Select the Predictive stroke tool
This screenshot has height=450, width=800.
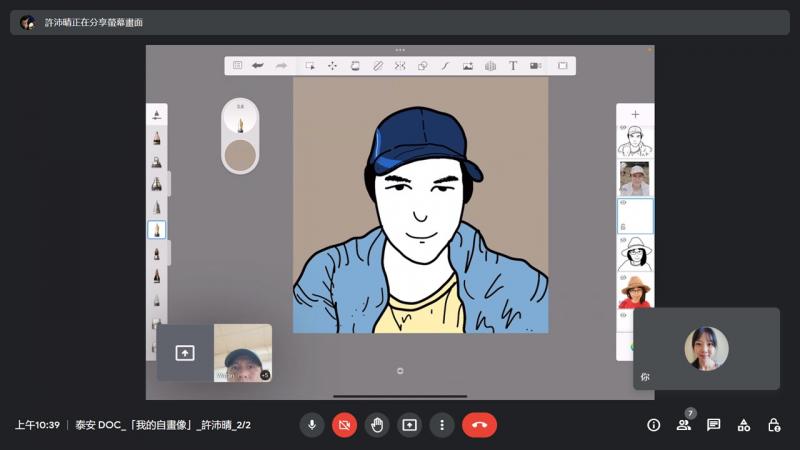click(x=445, y=66)
